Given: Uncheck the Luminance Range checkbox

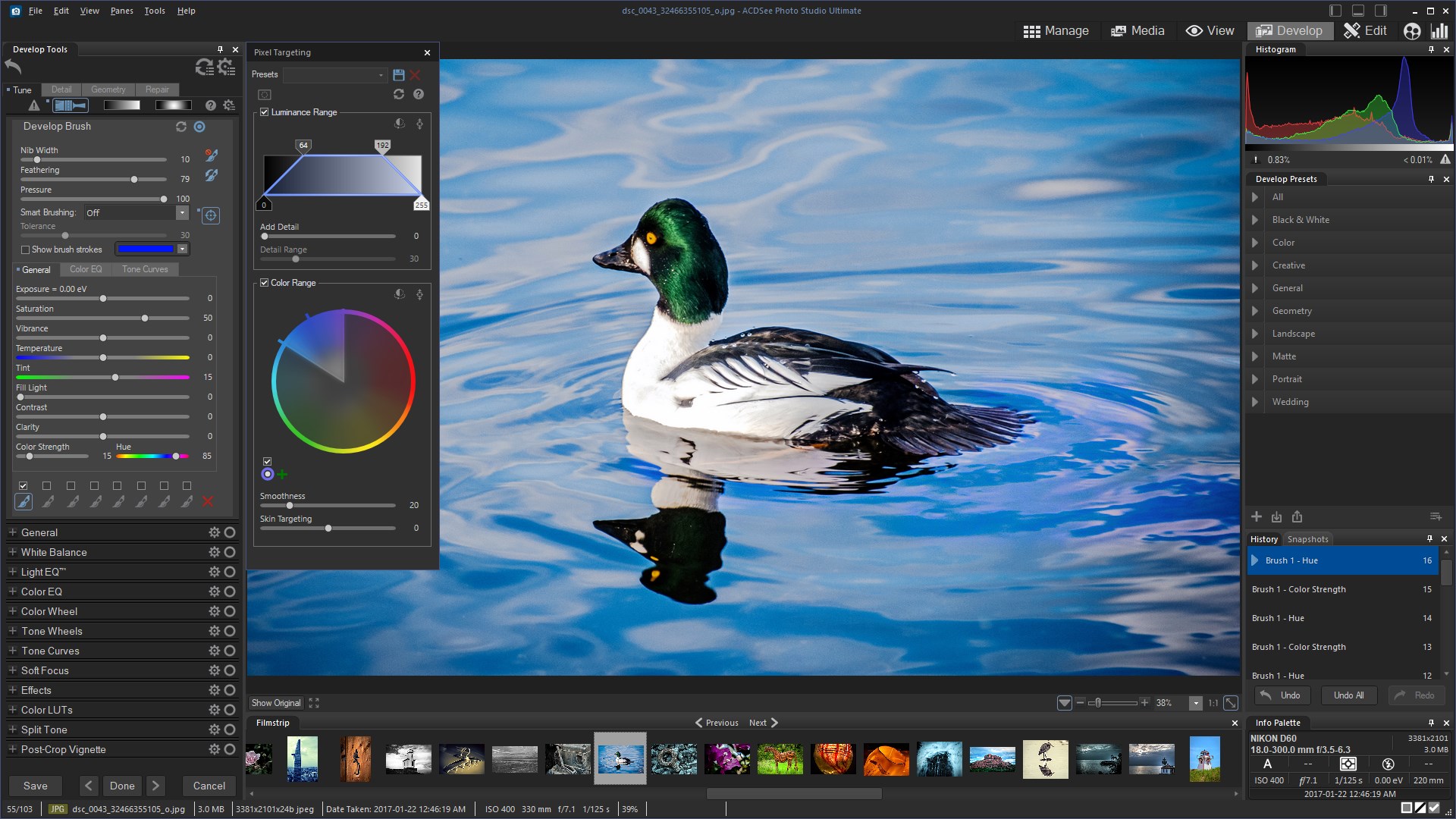Looking at the screenshot, I should (265, 112).
